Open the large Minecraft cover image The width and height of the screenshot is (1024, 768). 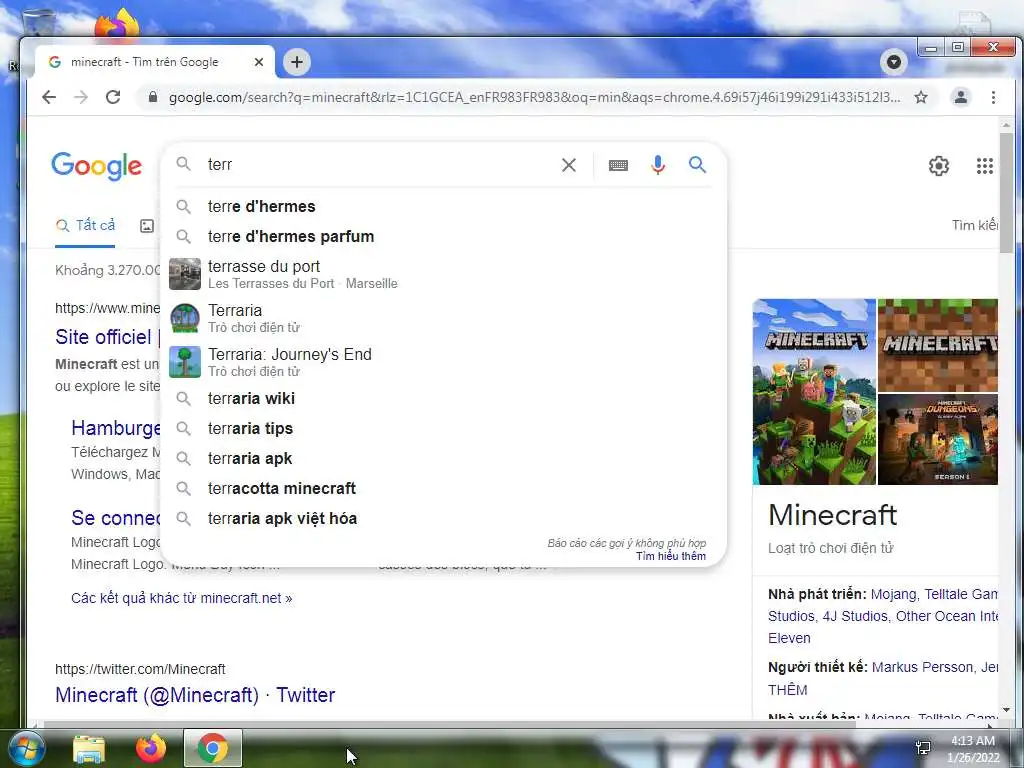(x=814, y=392)
